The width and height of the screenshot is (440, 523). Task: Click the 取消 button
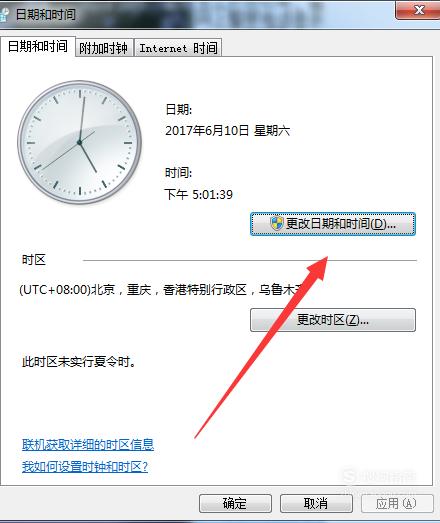click(316, 503)
